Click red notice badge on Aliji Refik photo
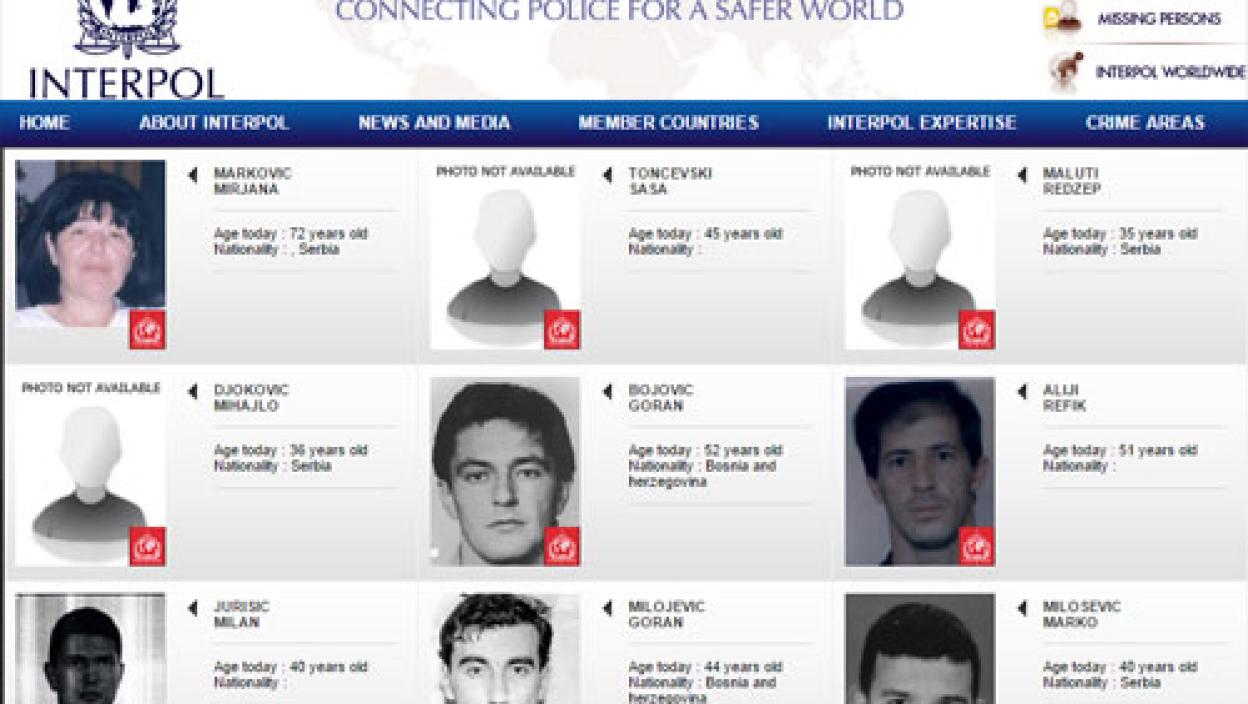The width and height of the screenshot is (1248, 704). [x=976, y=547]
